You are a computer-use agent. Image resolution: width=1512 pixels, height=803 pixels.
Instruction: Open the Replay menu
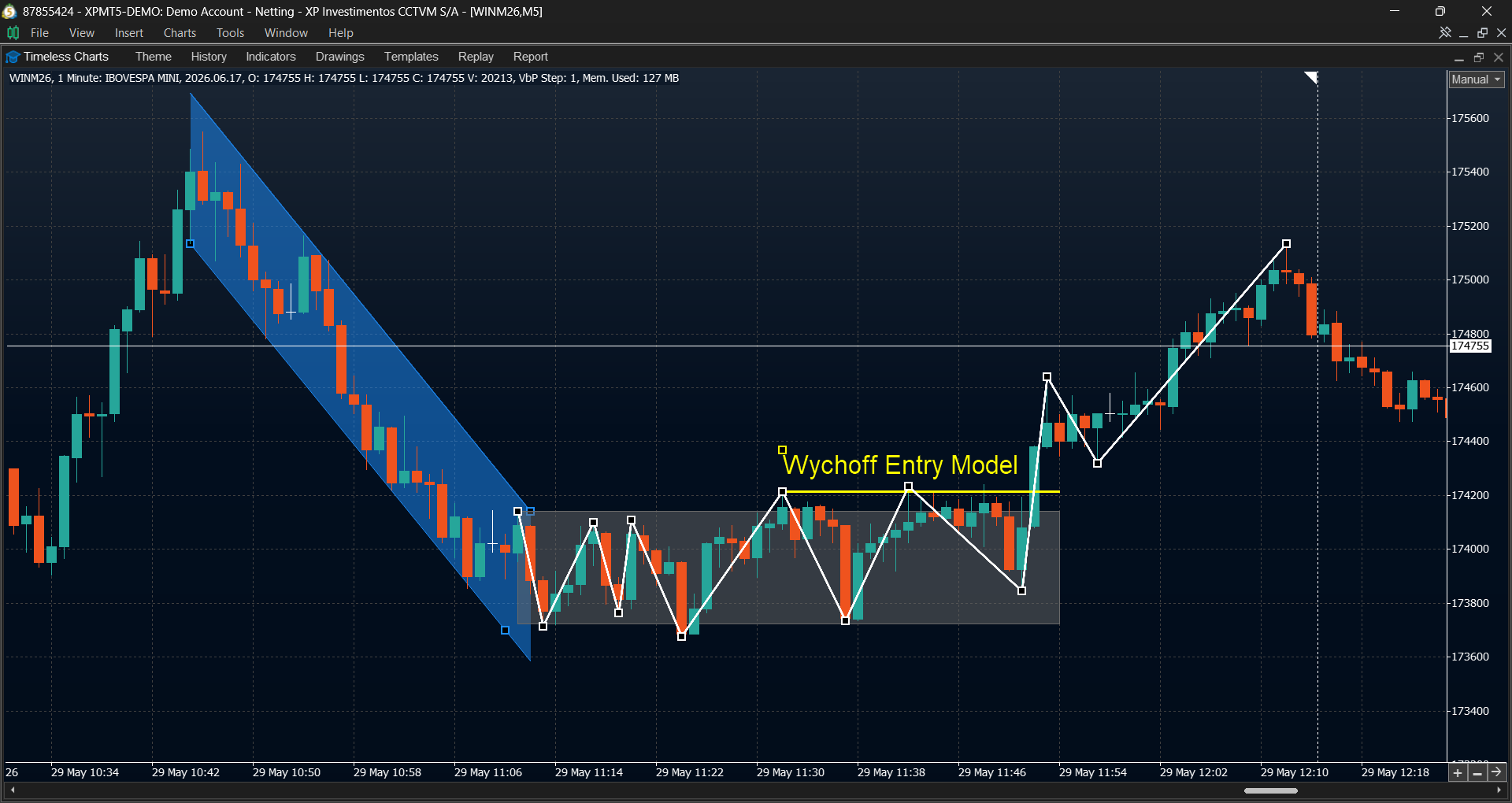476,57
